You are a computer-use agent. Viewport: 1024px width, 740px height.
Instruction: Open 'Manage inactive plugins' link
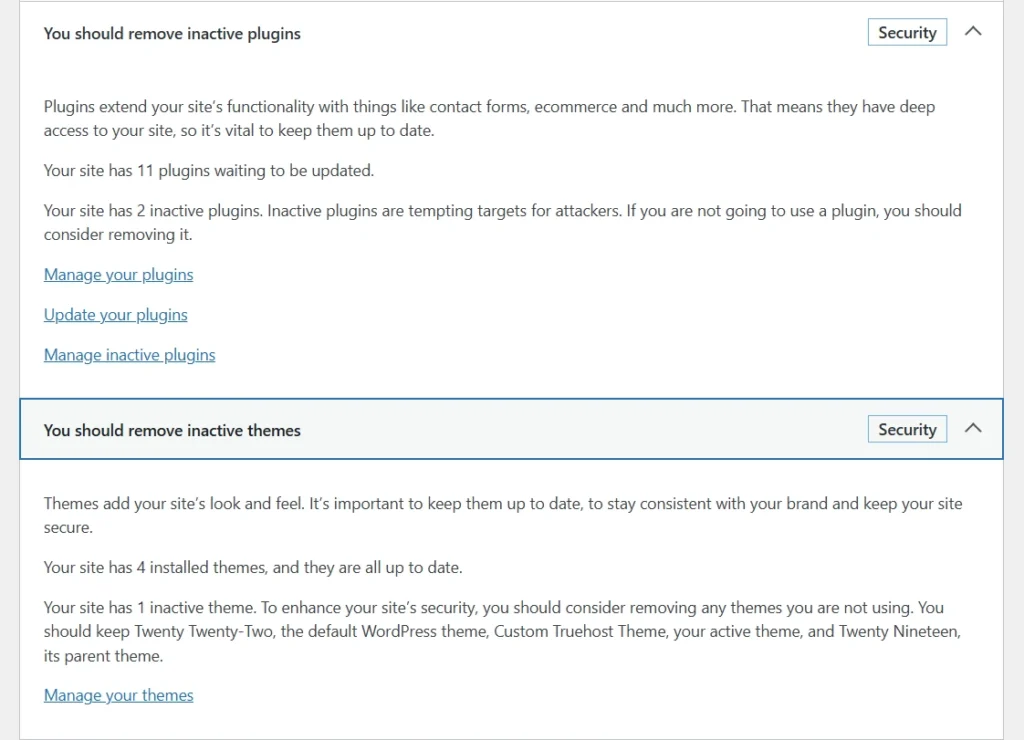pyautogui.click(x=129, y=354)
